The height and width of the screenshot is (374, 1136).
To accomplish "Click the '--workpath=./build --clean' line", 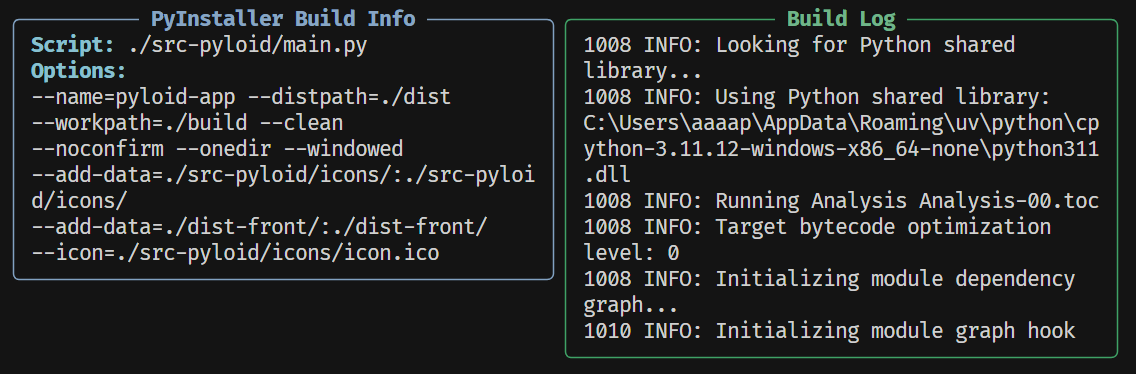I will click(x=187, y=122).
